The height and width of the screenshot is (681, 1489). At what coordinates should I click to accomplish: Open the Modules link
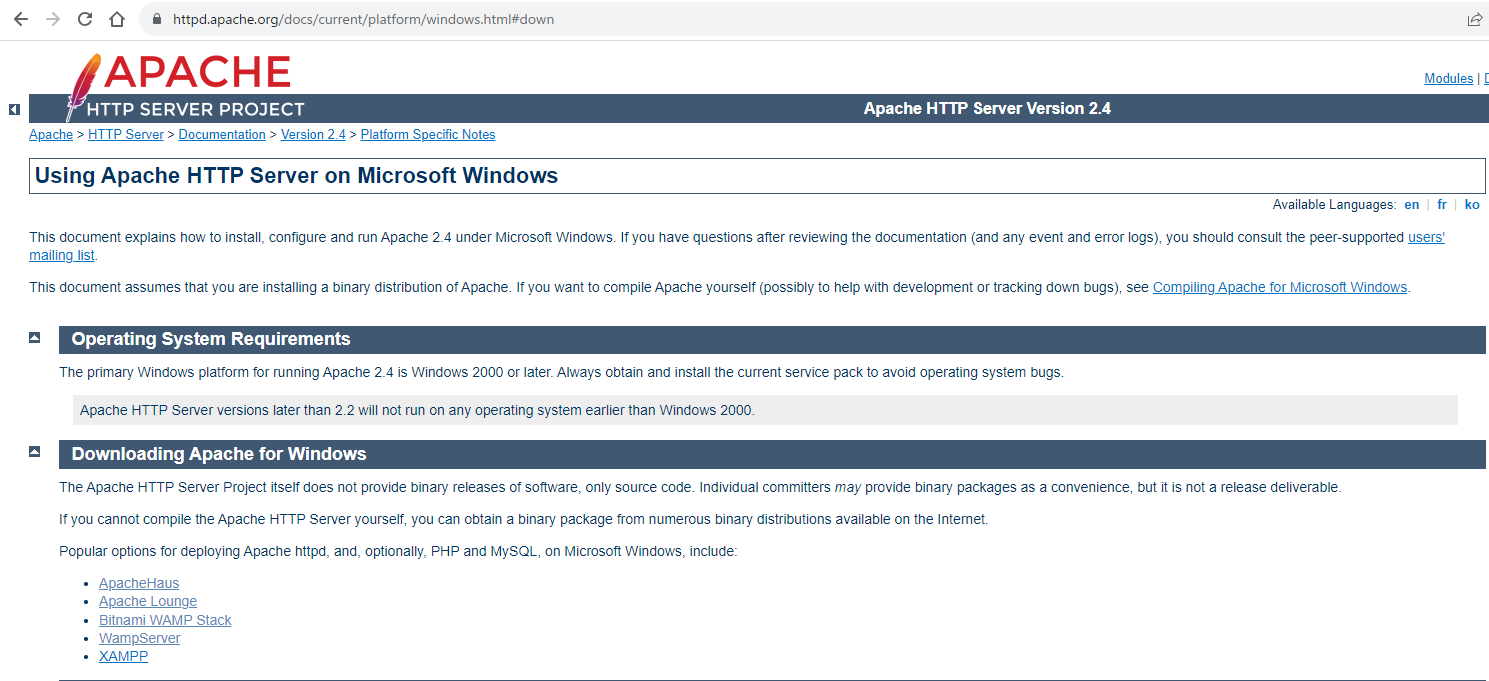pos(1448,78)
